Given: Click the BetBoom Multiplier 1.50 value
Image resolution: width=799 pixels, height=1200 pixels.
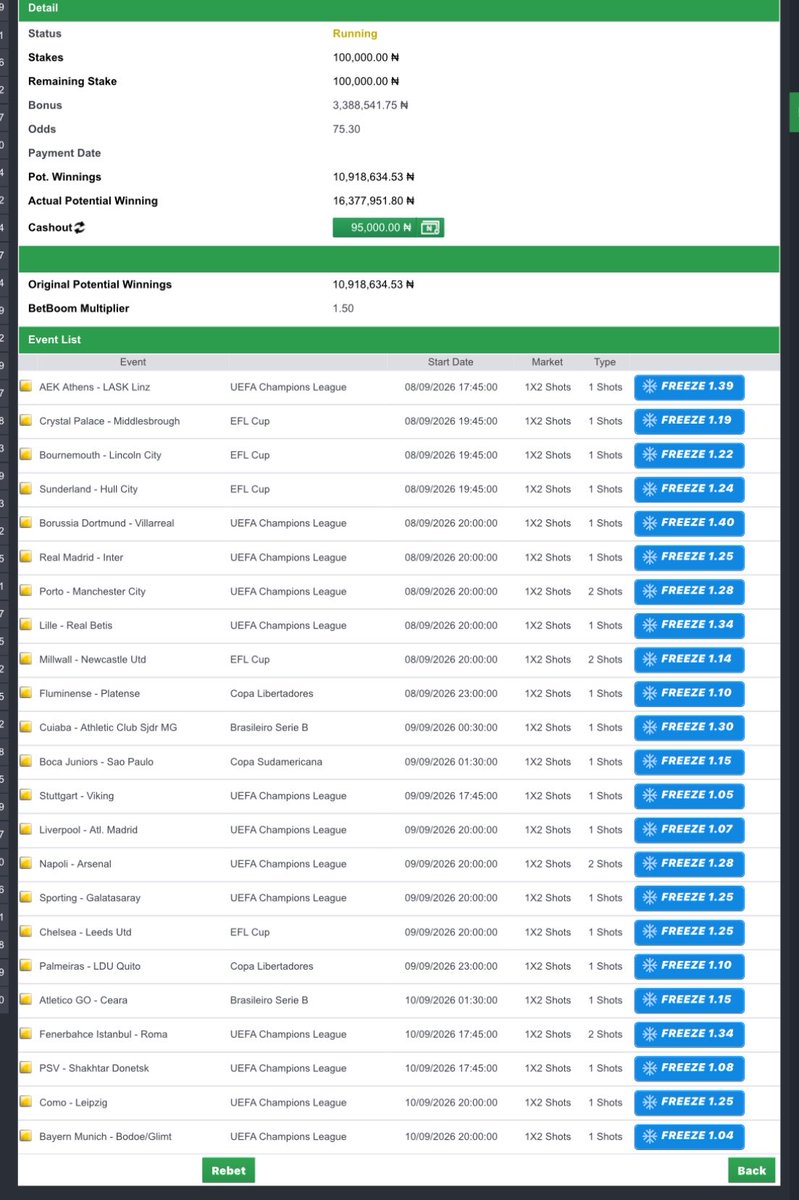Looking at the screenshot, I should pos(343,309).
